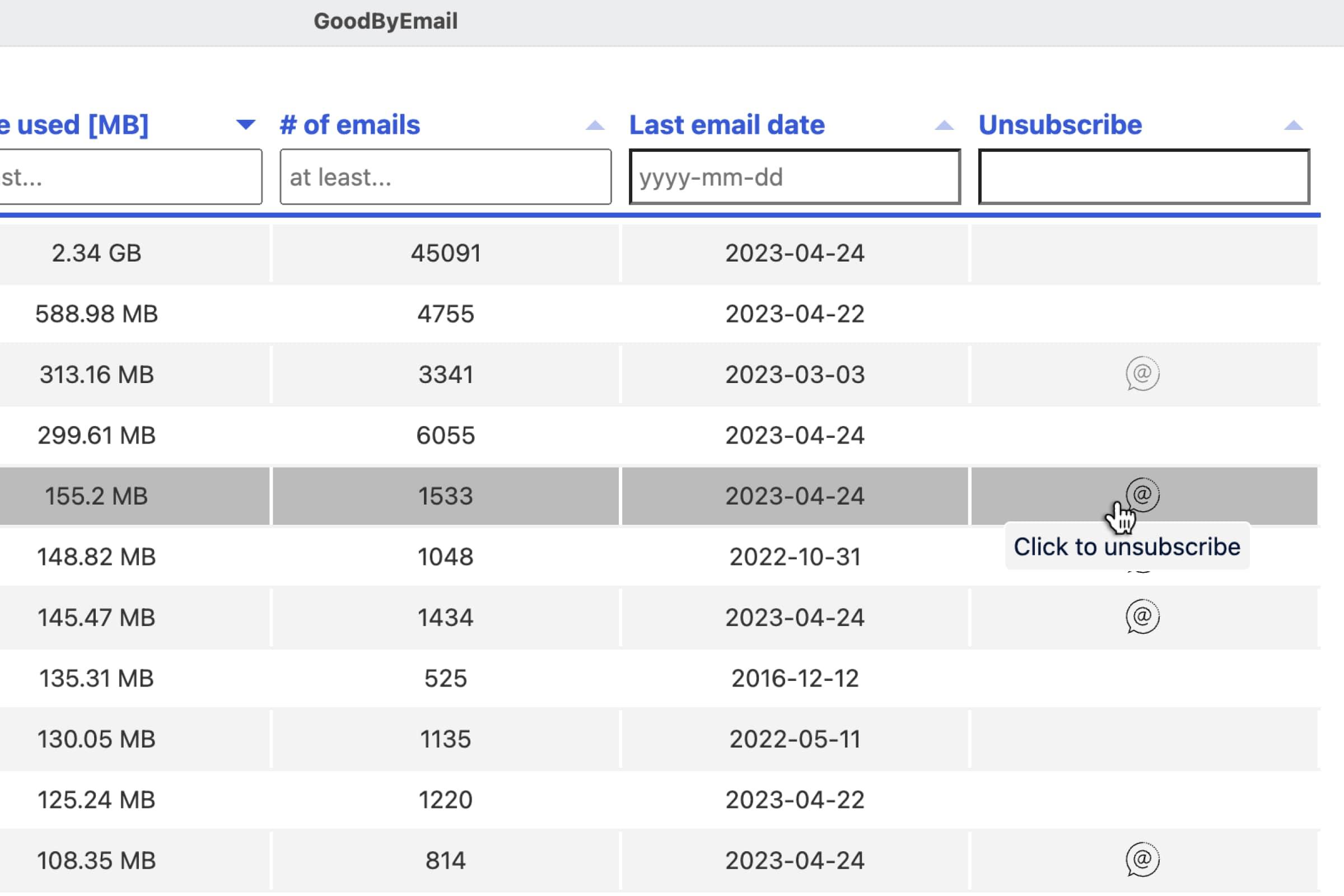1344x896 pixels.
Task: Click the sort arrow beside the Unsubscribe header
Action: (1295, 124)
